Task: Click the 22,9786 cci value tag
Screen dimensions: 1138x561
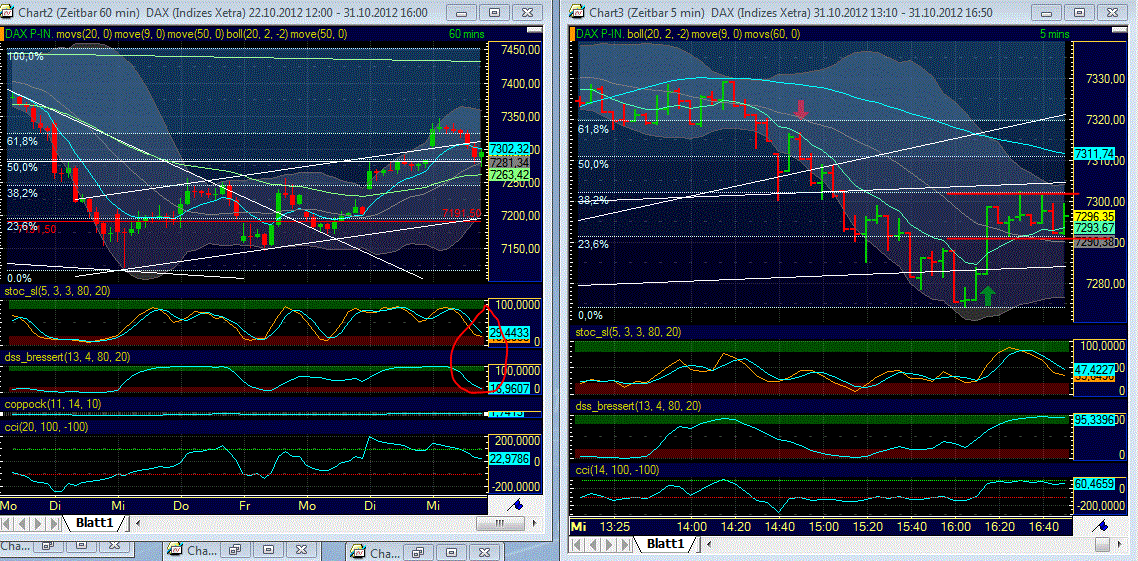Action: [x=510, y=459]
